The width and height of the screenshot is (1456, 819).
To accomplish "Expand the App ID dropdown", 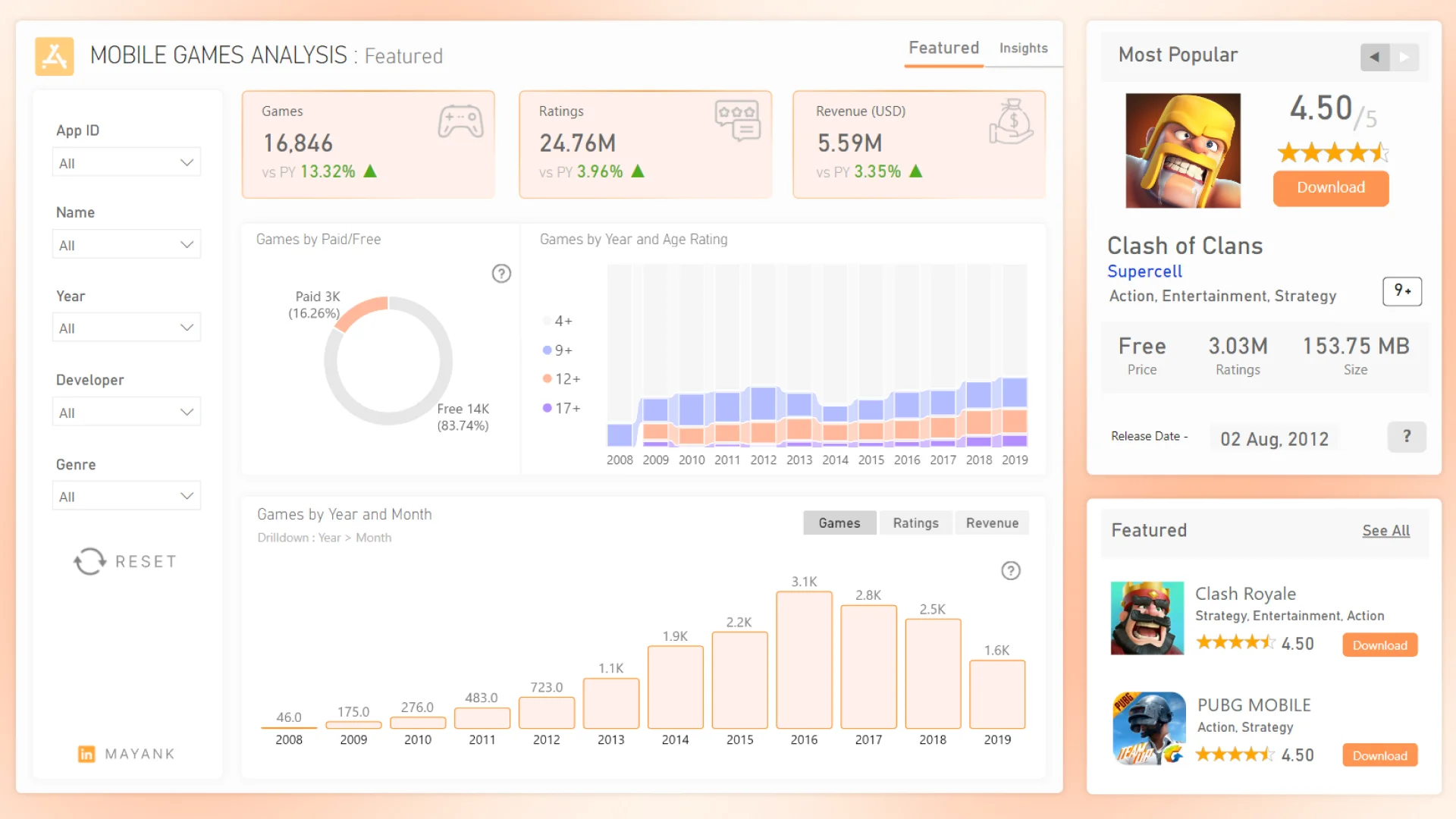I will pyautogui.click(x=127, y=163).
